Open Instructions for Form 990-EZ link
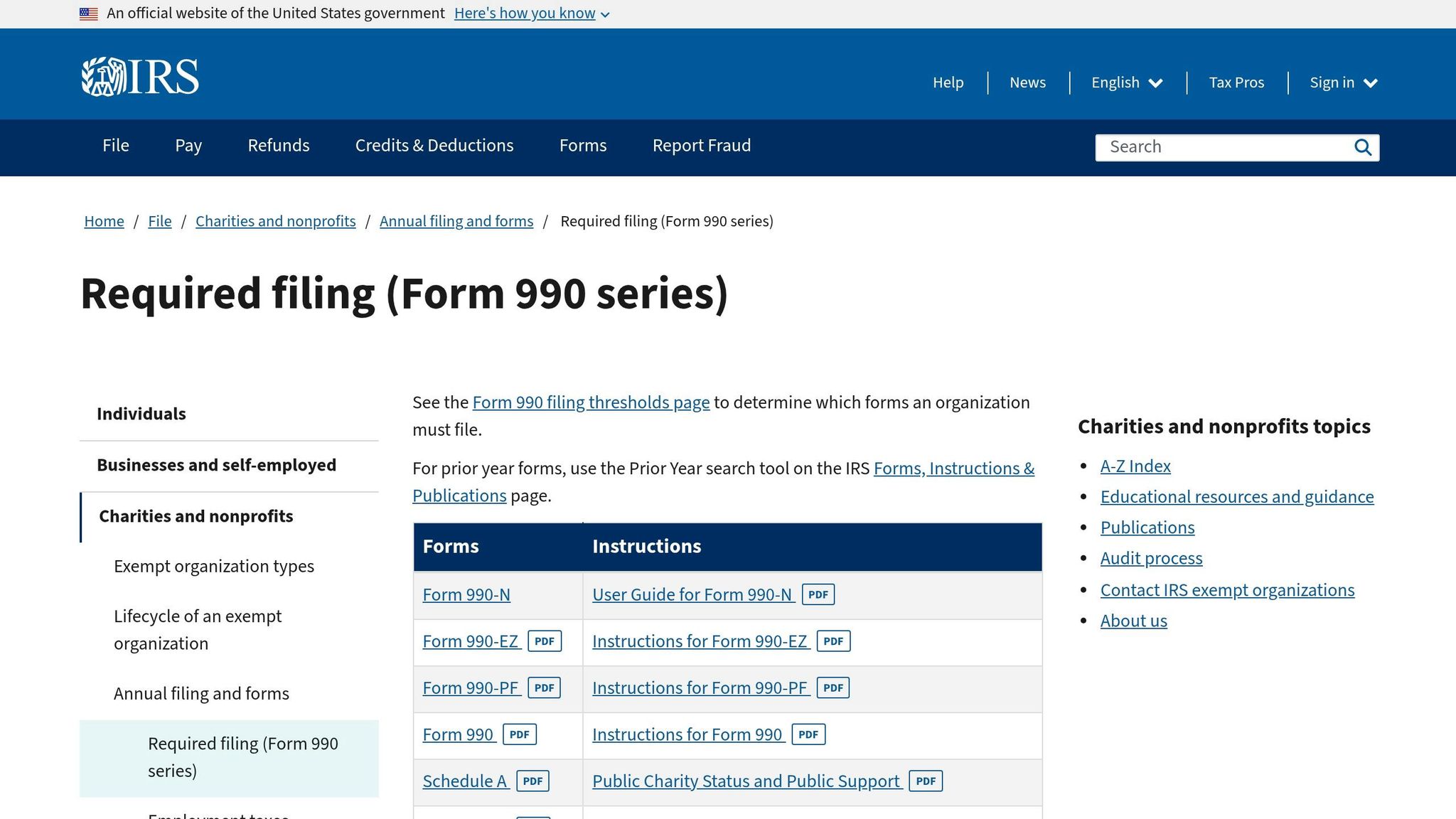The height and width of the screenshot is (819, 1456). [x=700, y=641]
